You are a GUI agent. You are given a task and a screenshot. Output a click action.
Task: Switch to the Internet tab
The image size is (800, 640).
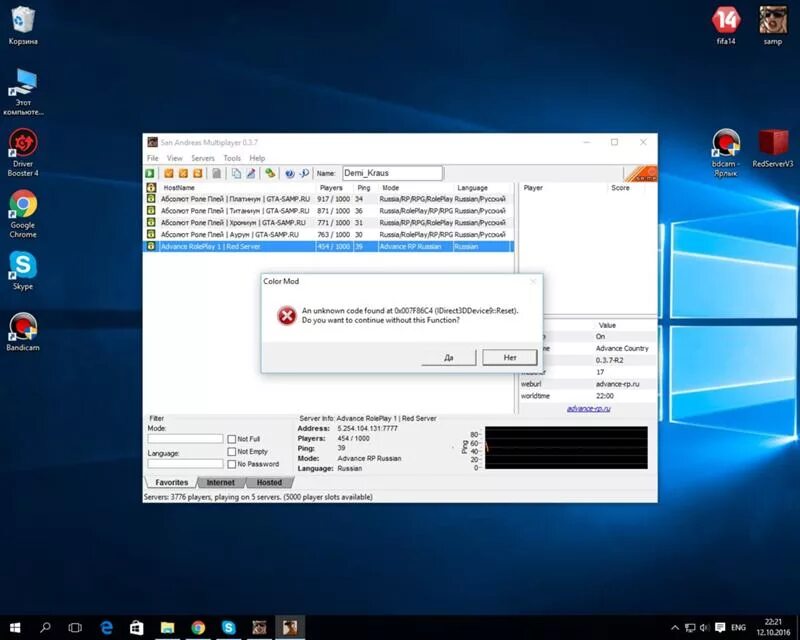point(220,482)
